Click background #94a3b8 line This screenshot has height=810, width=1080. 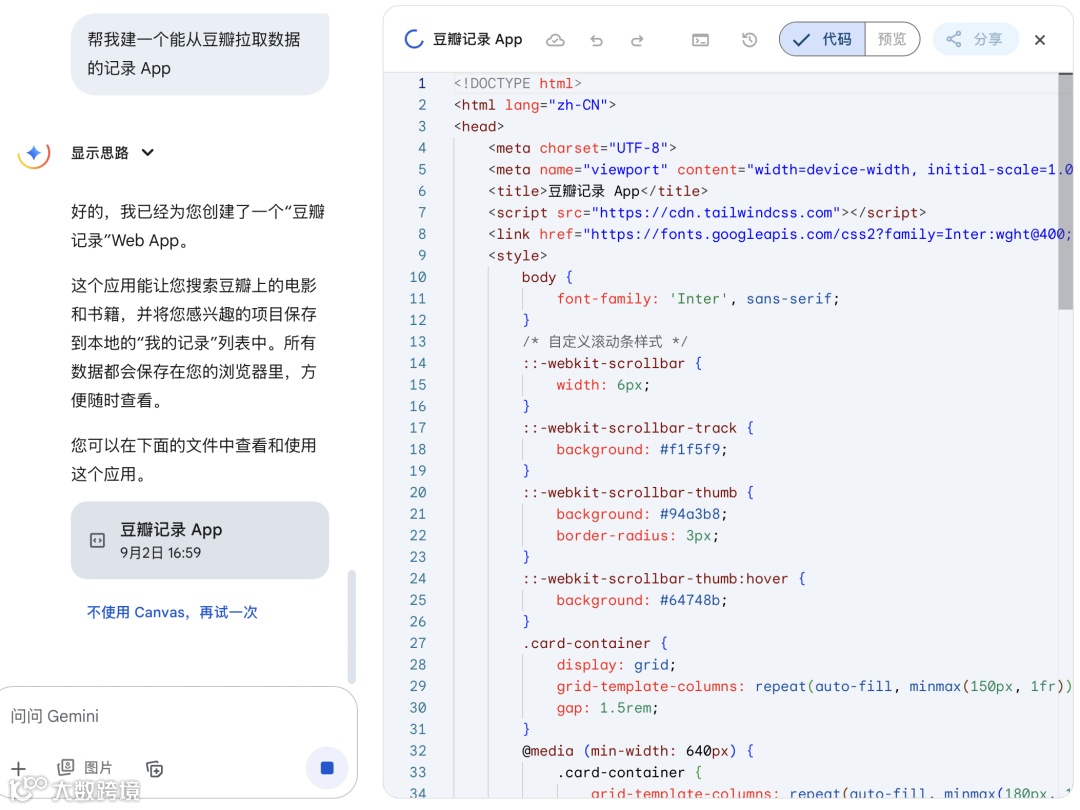coord(642,515)
